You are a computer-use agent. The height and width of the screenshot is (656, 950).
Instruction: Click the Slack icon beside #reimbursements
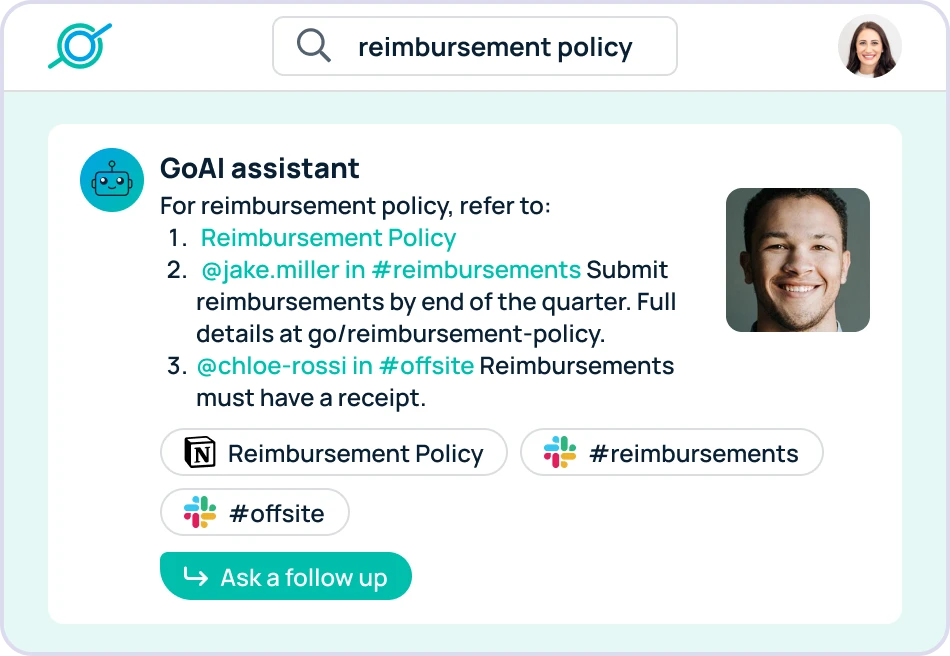560,453
